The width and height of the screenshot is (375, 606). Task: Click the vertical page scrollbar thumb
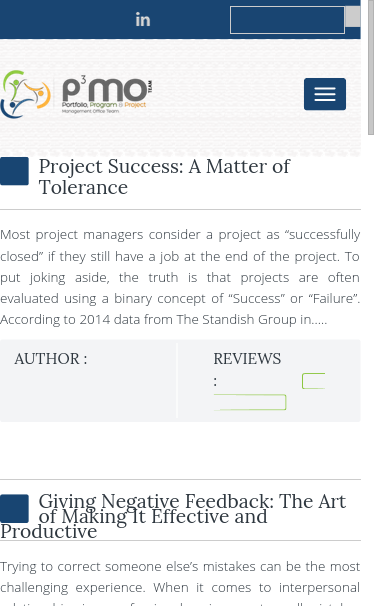(x=371, y=67)
